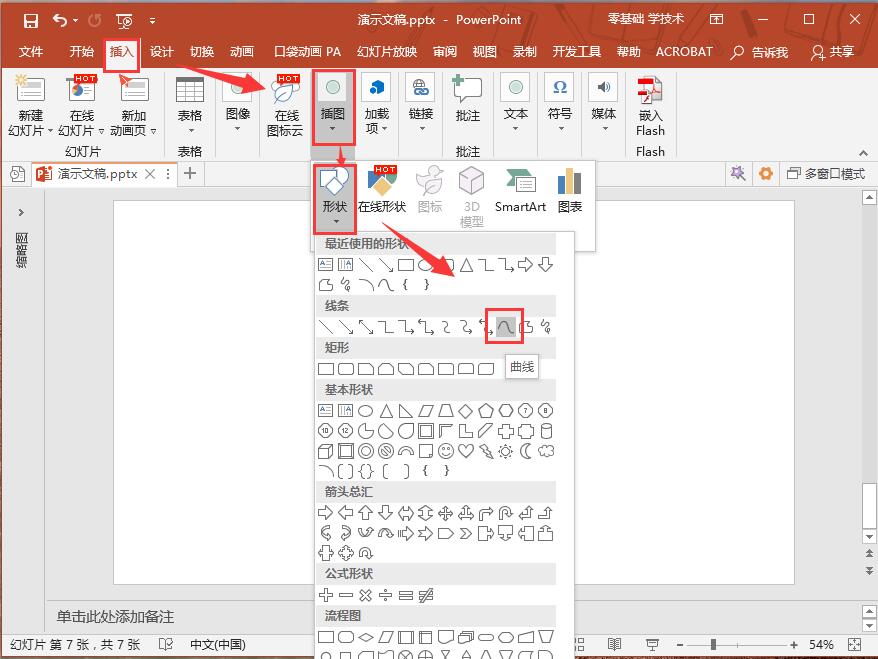Choose the Division sign in 公式形状
Image resolution: width=878 pixels, height=659 pixels.
tap(385, 595)
